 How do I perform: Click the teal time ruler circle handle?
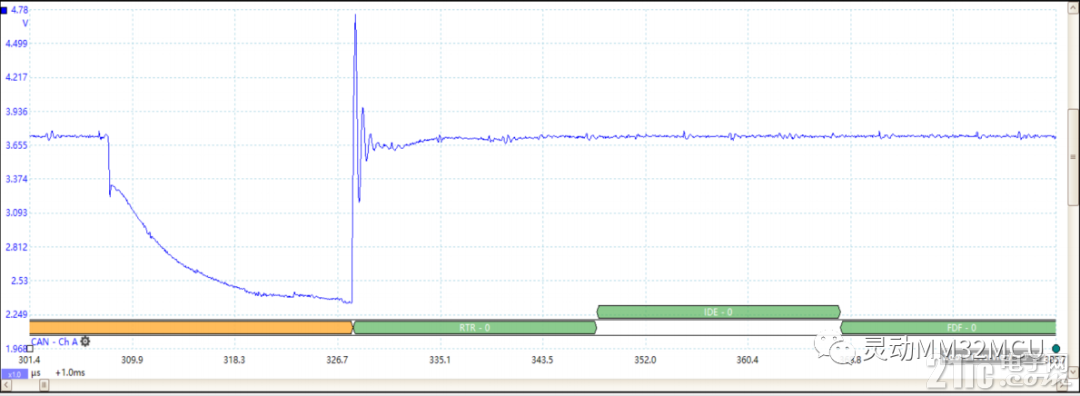(x=1056, y=348)
